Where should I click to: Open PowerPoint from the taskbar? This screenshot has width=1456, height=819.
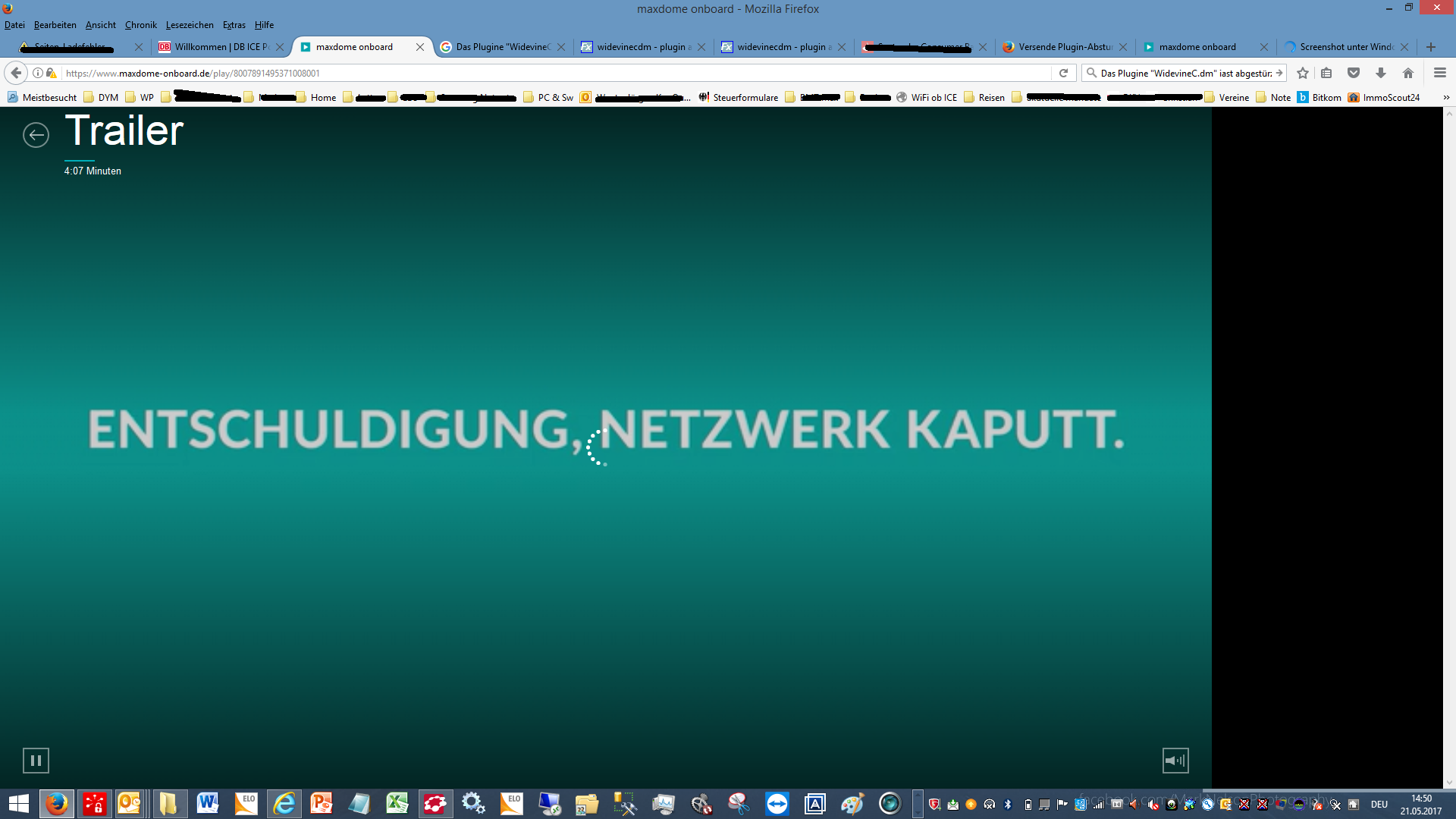322,804
